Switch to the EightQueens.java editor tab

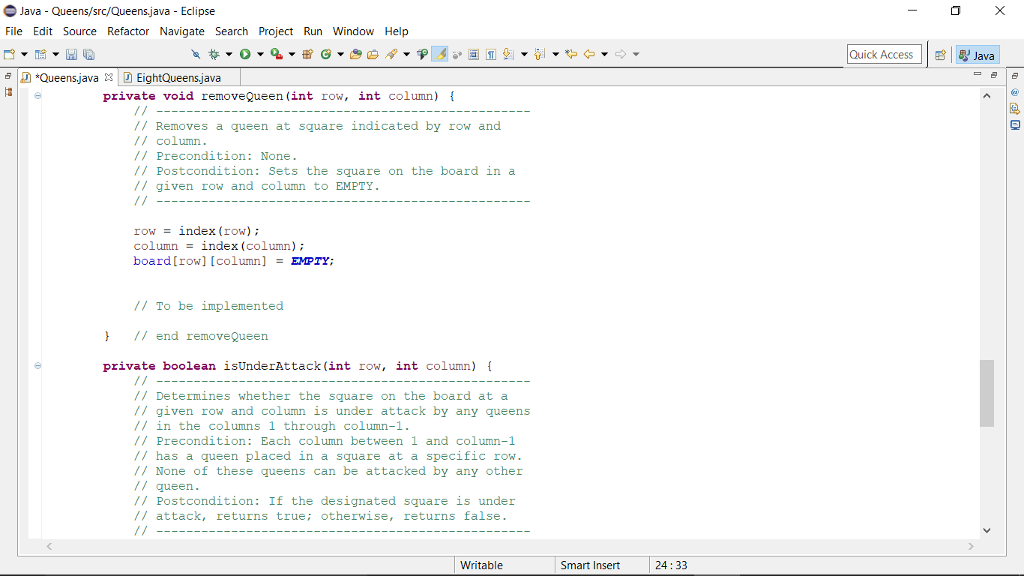pos(178,78)
